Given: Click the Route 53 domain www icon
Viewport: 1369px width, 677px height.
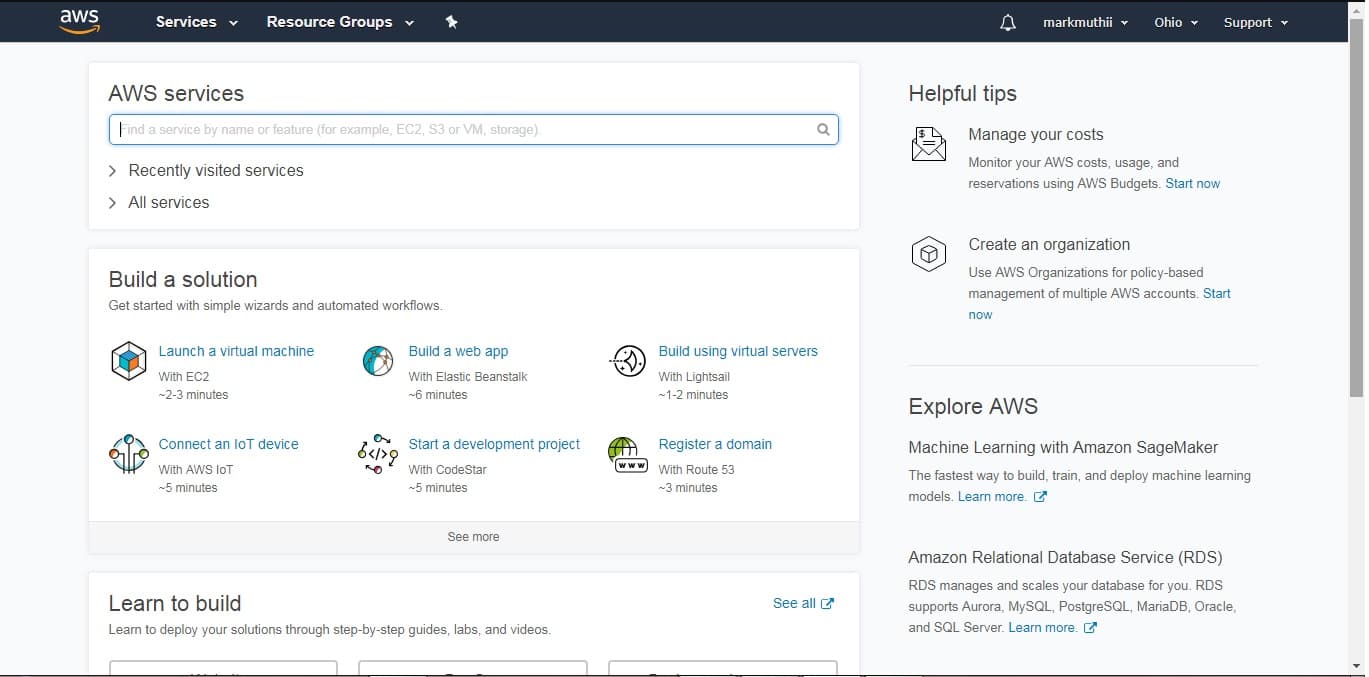Looking at the screenshot, I should coord(628,455).
